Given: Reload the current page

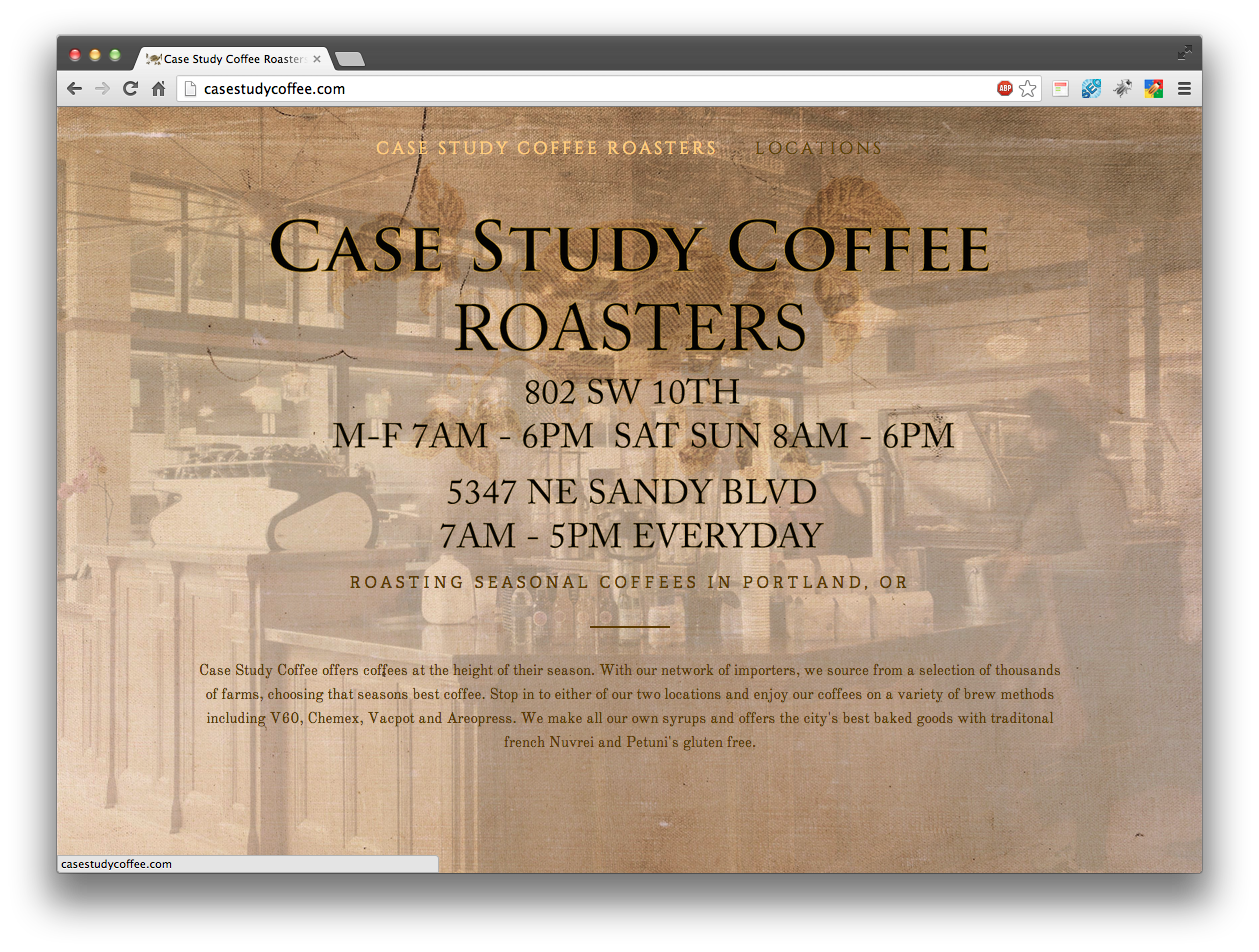Looking at the screenshot, I should click(x=130, y=89).
